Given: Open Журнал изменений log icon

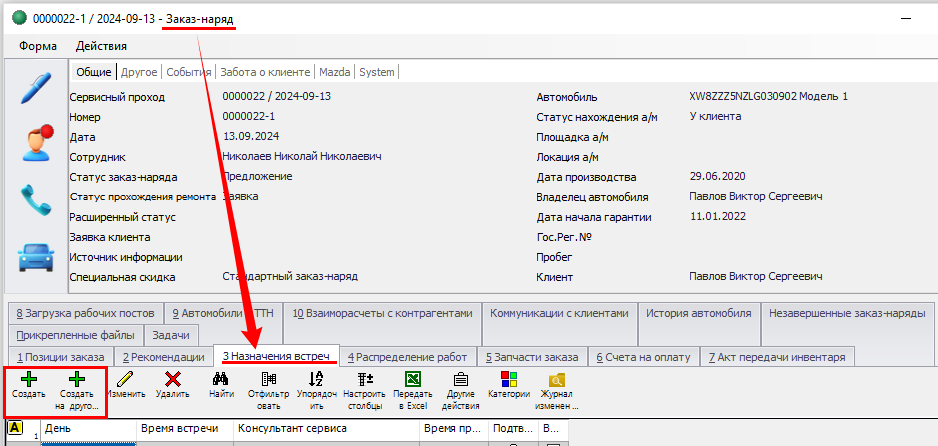Looking at the screenshot, I should coord(557,380).
